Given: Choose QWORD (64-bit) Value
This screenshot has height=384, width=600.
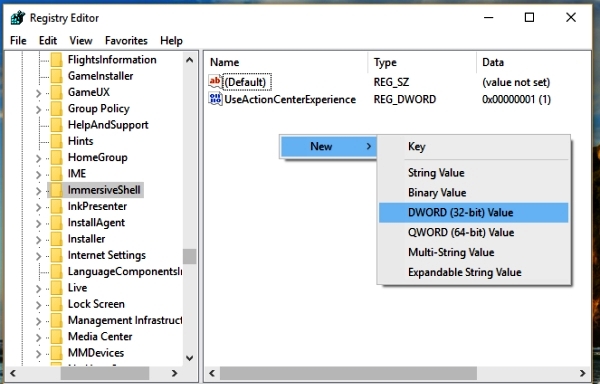Looking at the screenshot, I should (x=473, y=233).
